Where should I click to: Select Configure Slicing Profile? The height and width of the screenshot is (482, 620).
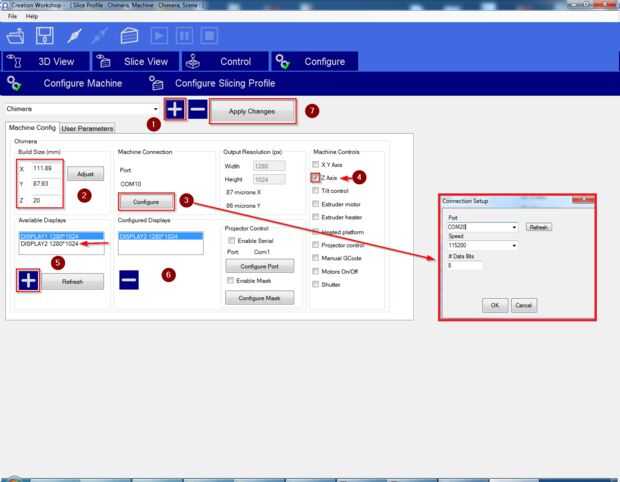tap(212, 83)
